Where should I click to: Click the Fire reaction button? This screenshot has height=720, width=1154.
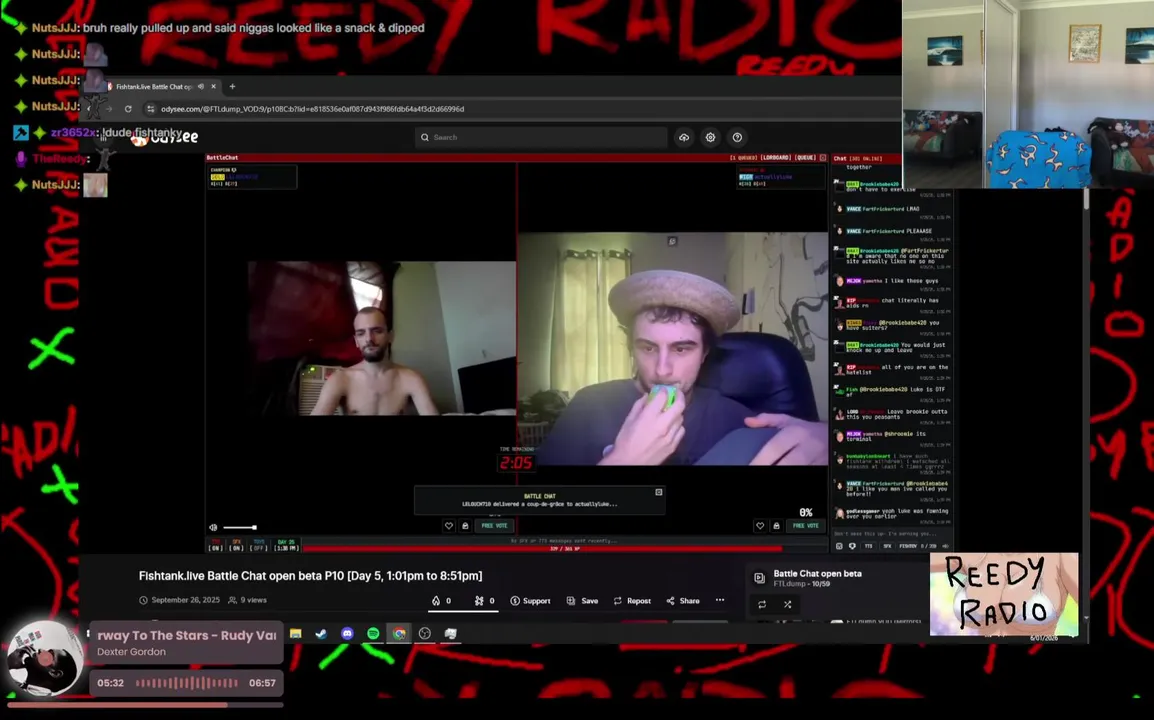(x=442, y=601)
